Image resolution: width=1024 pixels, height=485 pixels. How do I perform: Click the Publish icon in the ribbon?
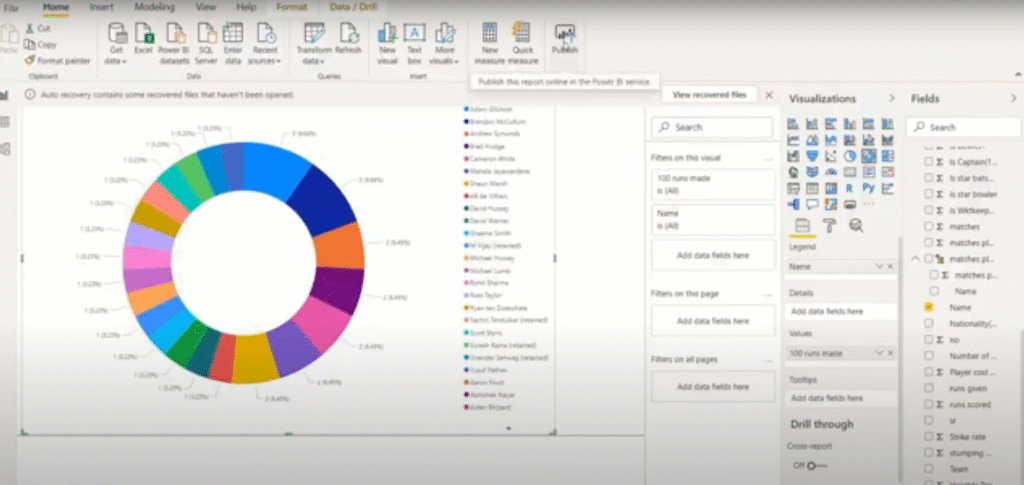click(564, 38)
